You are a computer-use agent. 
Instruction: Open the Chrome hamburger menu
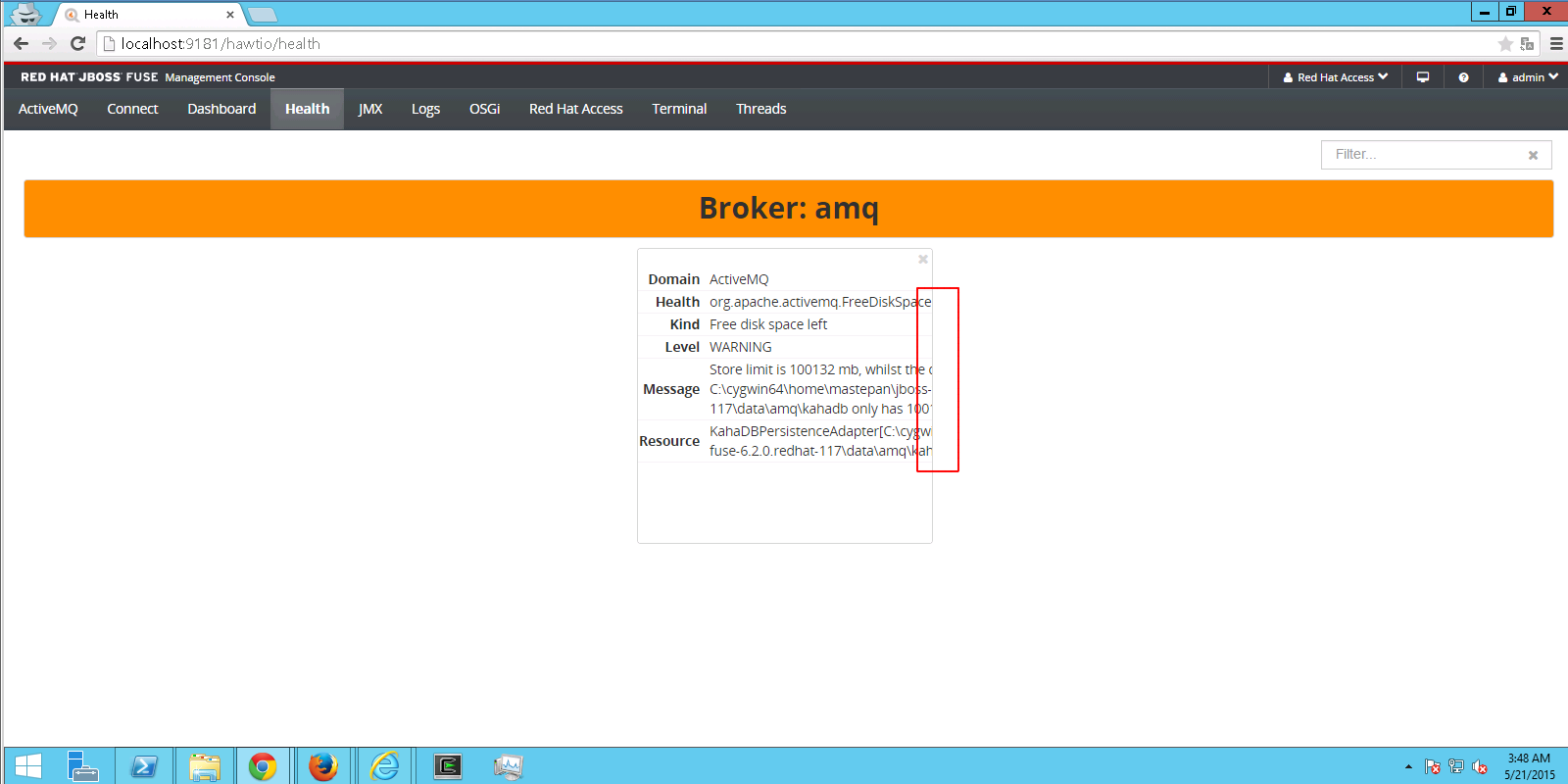1556,43
